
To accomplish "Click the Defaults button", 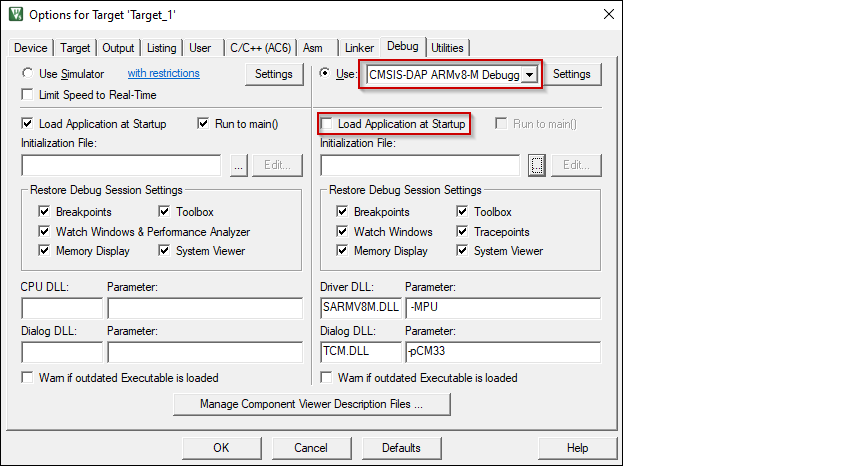I will click(x=401, y=448).
